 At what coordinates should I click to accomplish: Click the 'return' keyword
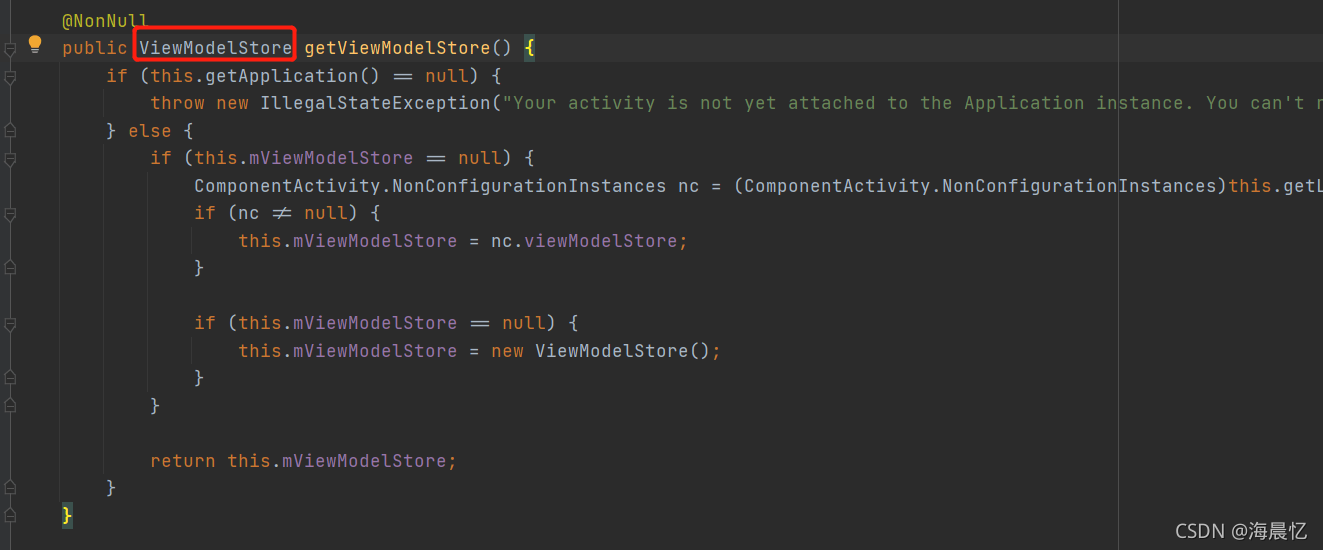pos(183,461)
